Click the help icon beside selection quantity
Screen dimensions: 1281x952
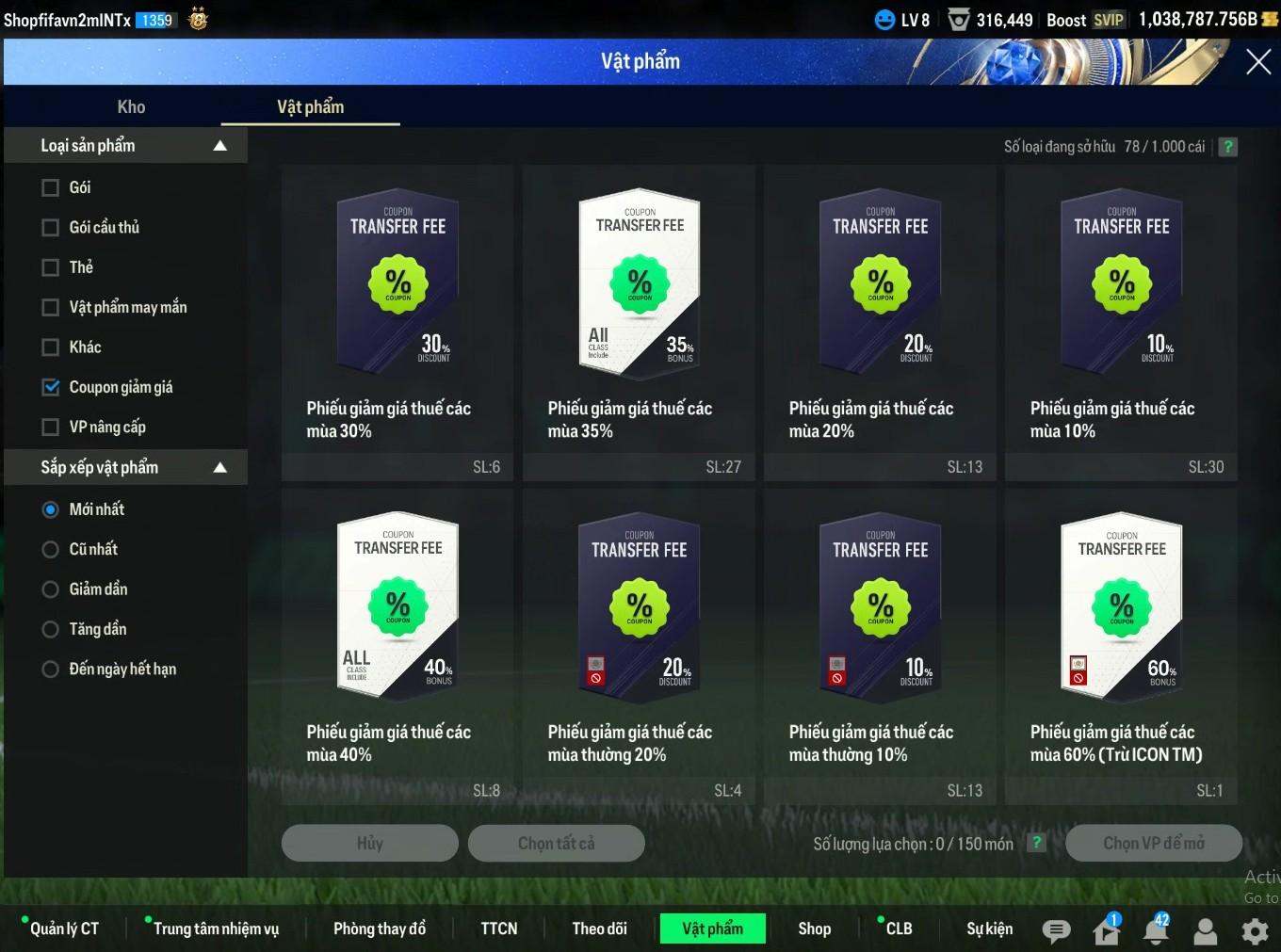tap(1036, 843)
